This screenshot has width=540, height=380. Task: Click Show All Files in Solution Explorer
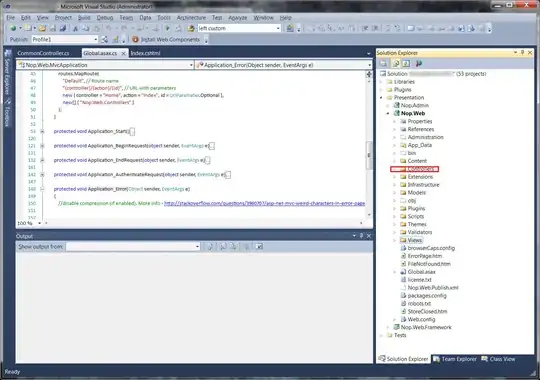click(x=396, y=63)
